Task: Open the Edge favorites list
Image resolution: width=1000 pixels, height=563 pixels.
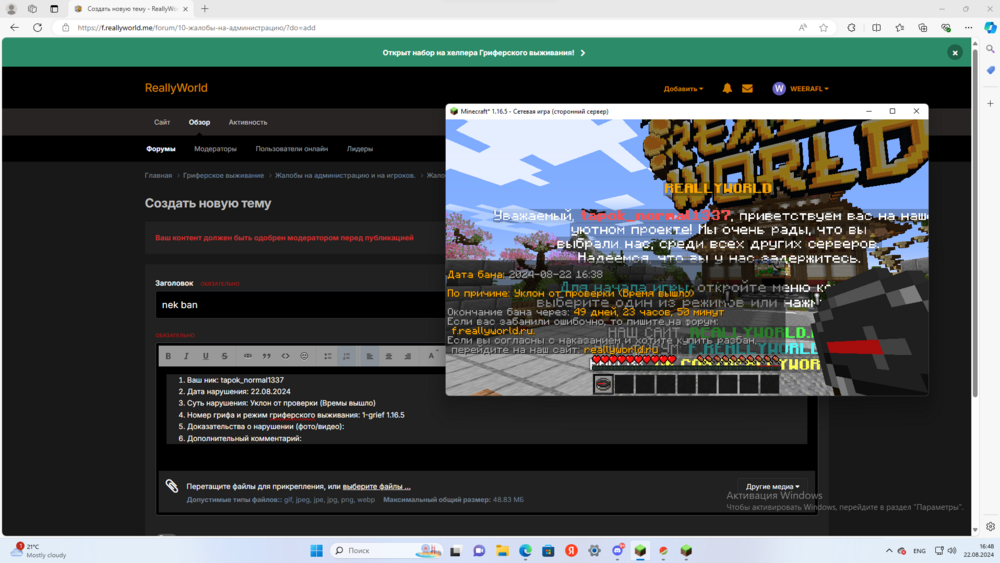Action: [899, 27]
